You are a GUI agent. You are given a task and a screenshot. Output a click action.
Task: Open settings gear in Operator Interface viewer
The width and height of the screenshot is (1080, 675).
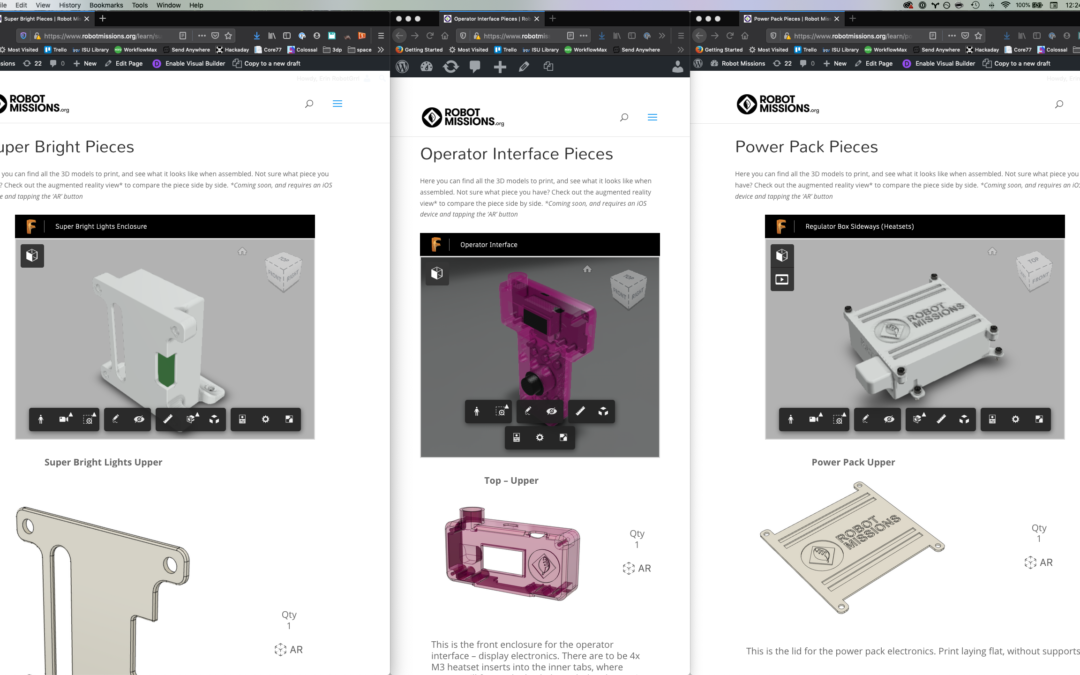coord(540,437)
